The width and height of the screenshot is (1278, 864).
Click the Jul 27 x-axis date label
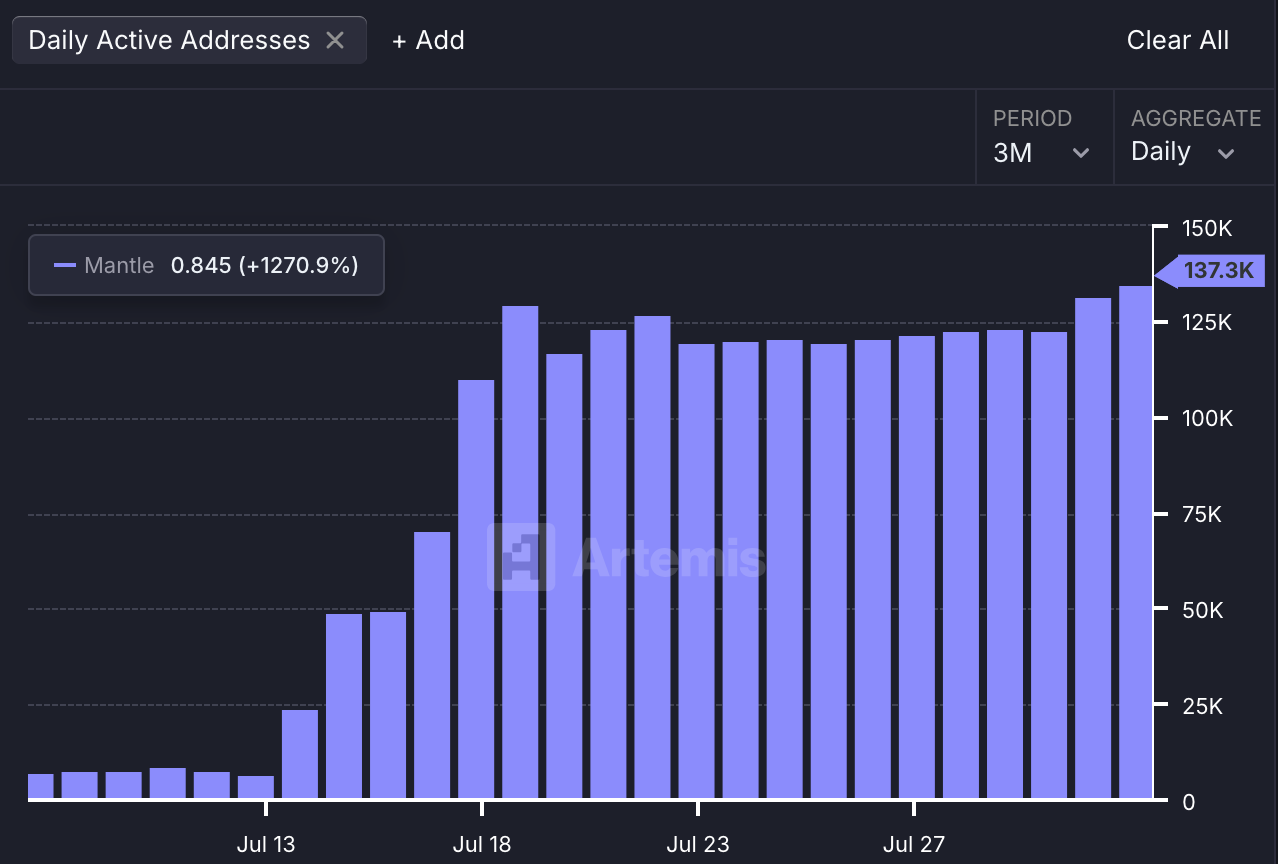(x=914, y=844)
